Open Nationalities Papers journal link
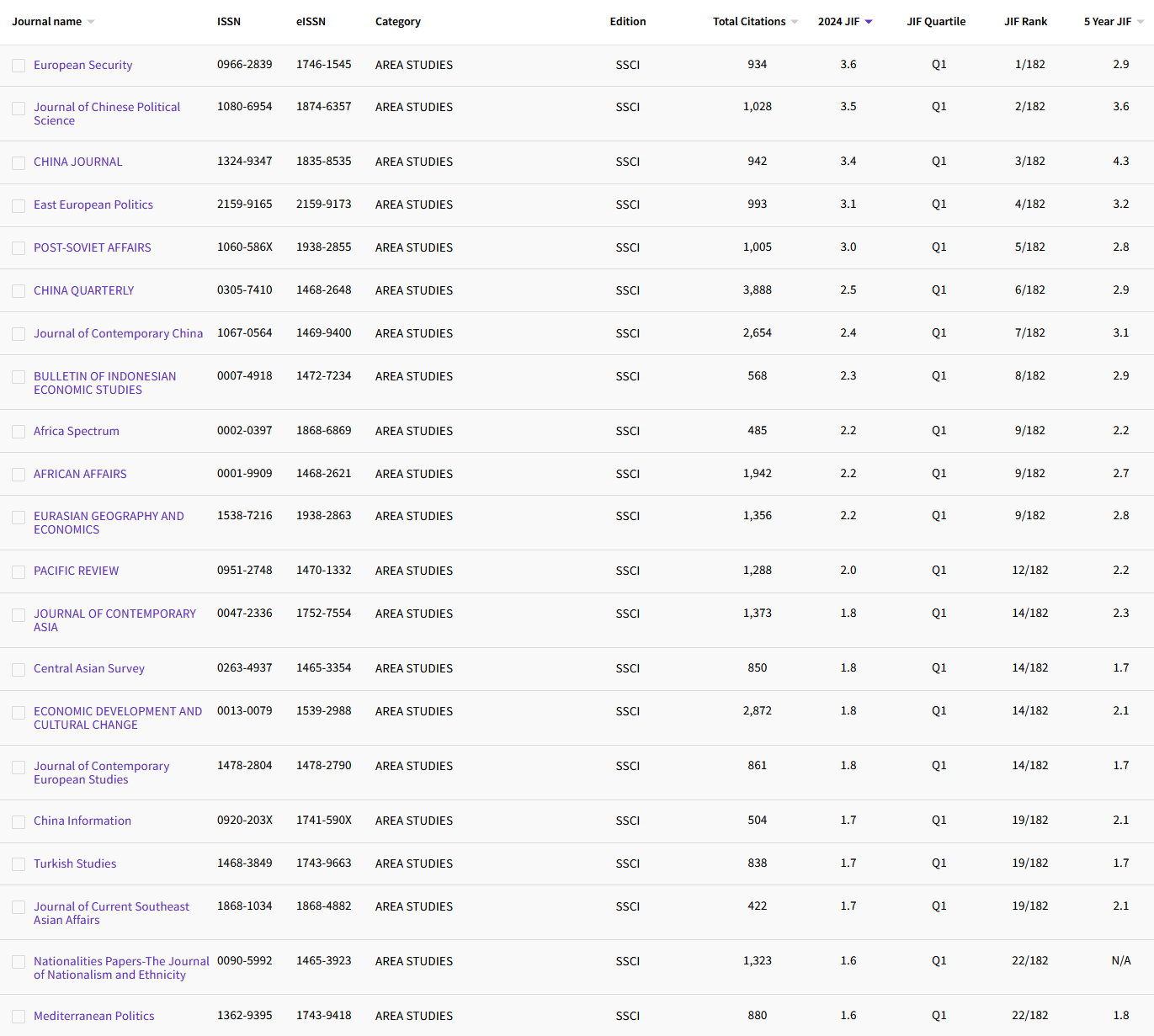The image size is (1154, 1036). pos(121,968)
